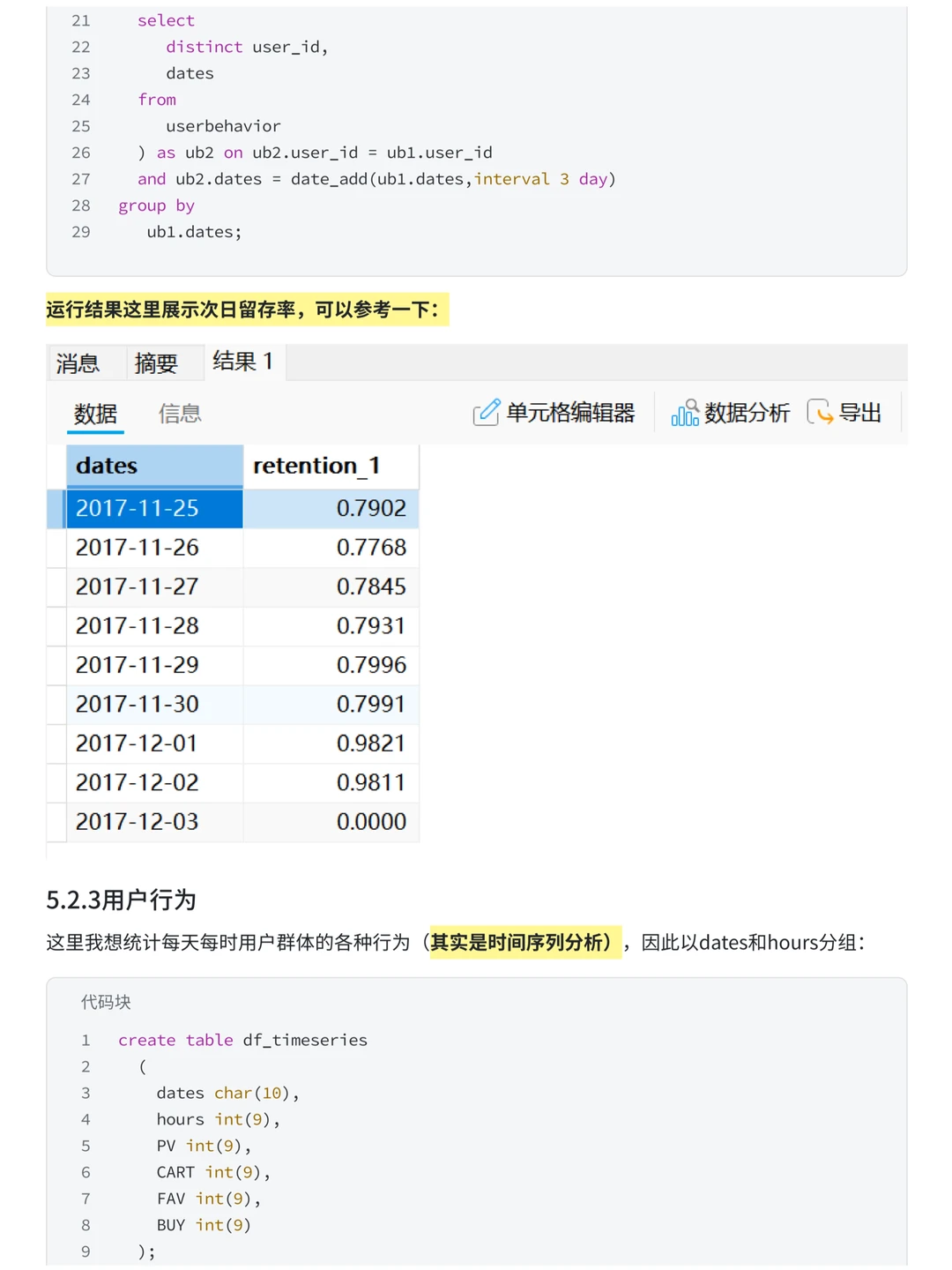This screenshot has height=1270, width=952.
Task: Select cell 2017-11-27
Action: [x=154, y=586]
